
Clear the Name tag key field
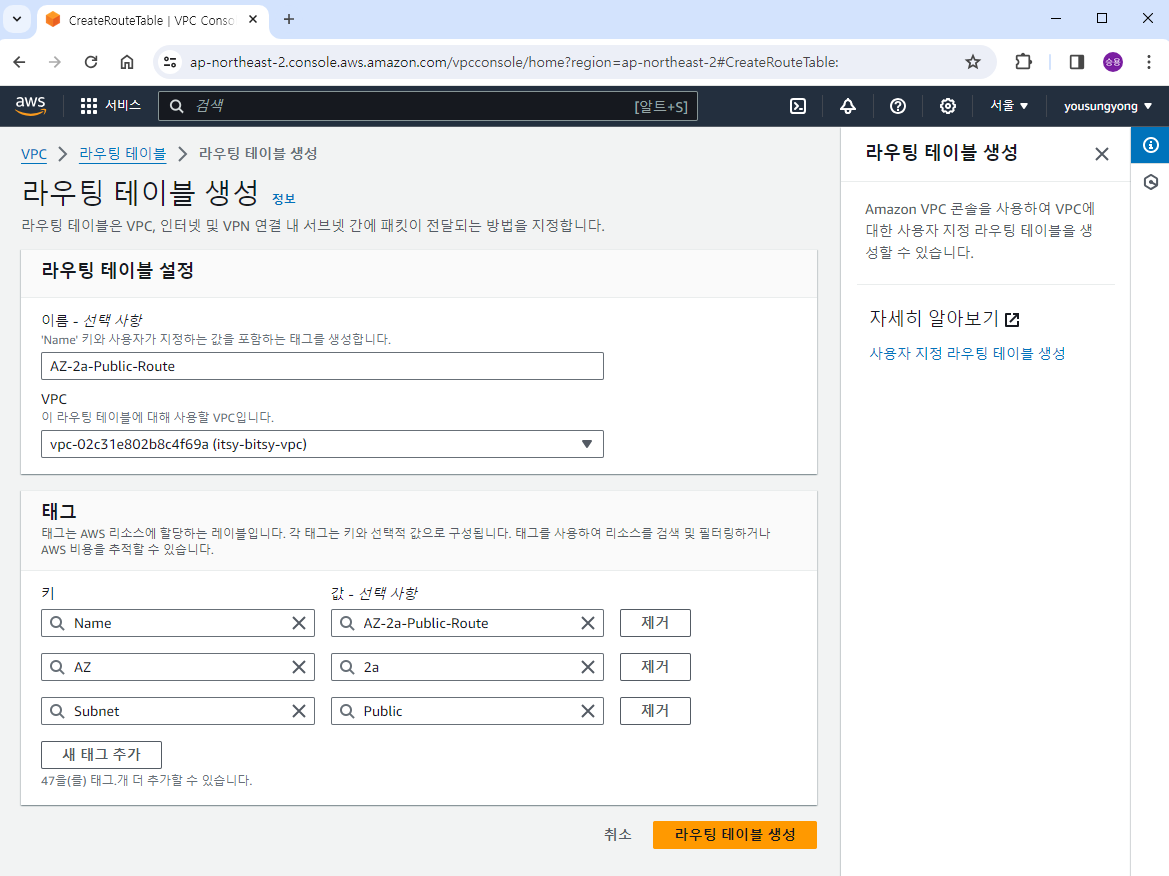tap(299, 623)
